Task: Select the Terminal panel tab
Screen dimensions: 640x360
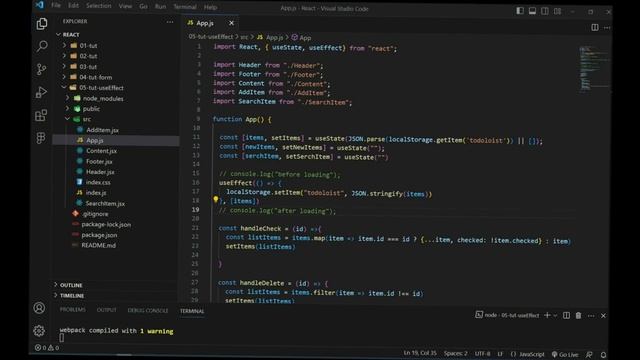Action: click(192, 311)
